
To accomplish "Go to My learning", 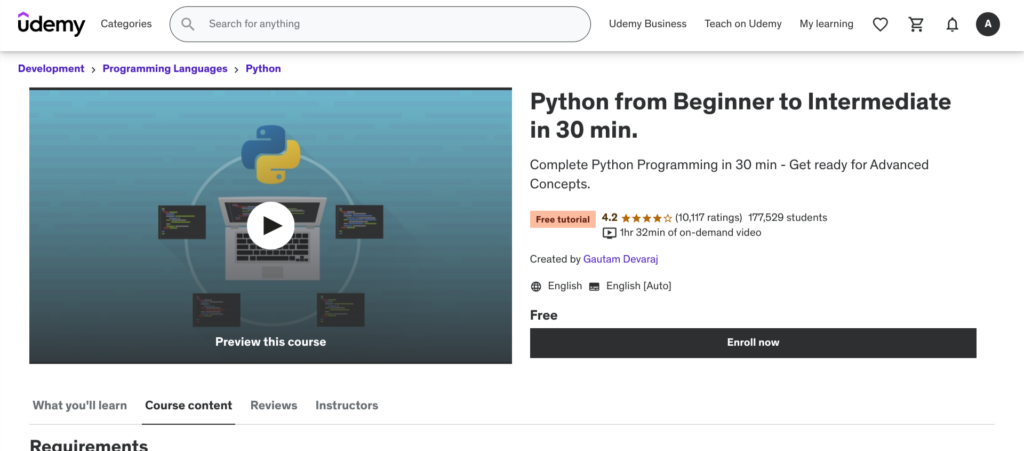I will pos(826,24).
